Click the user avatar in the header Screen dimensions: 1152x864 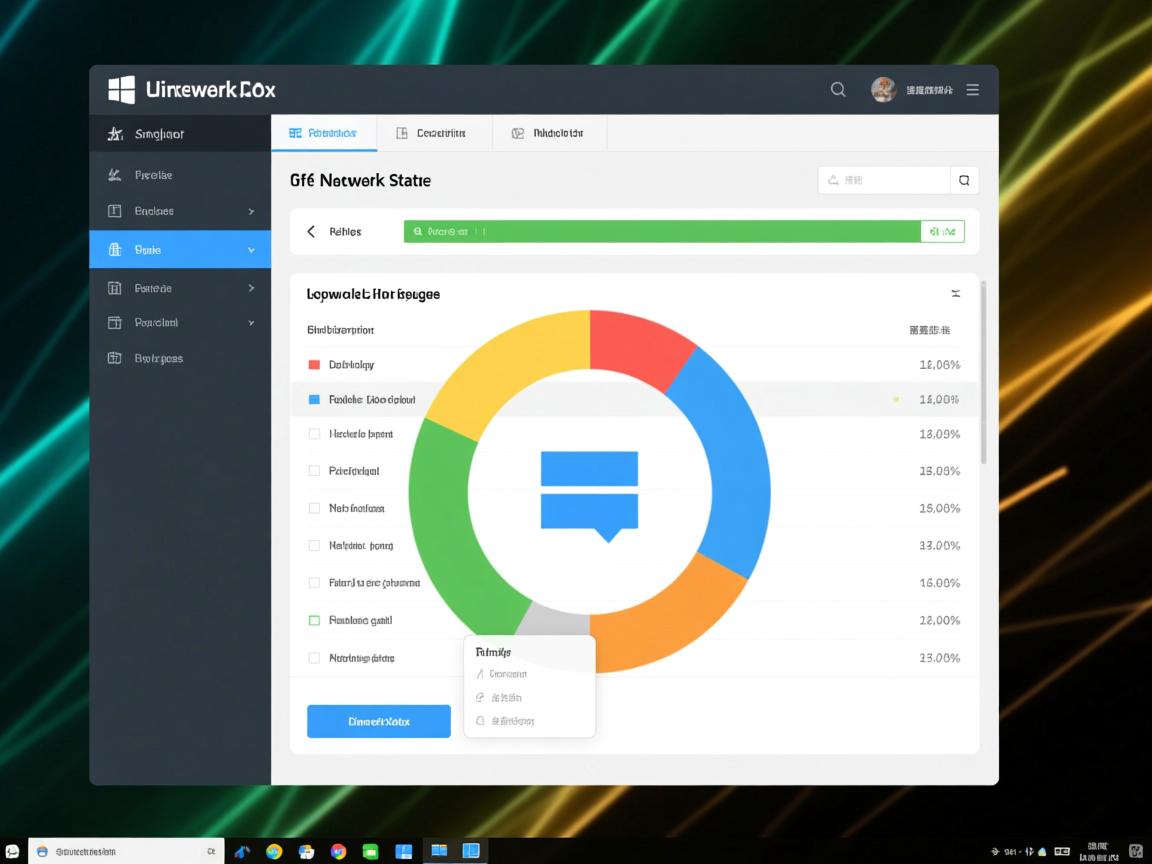(884, 89)
